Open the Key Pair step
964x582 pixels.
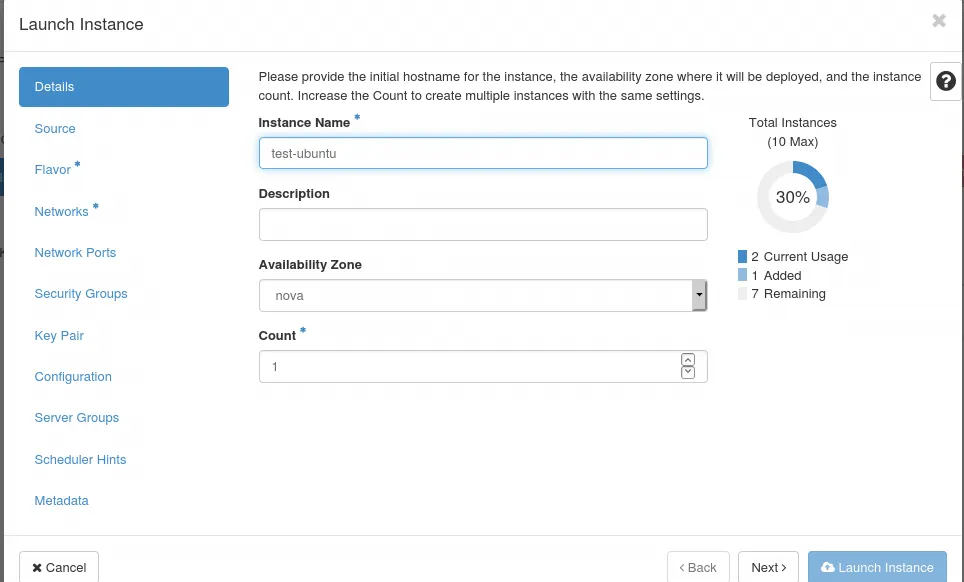(59, 336)
